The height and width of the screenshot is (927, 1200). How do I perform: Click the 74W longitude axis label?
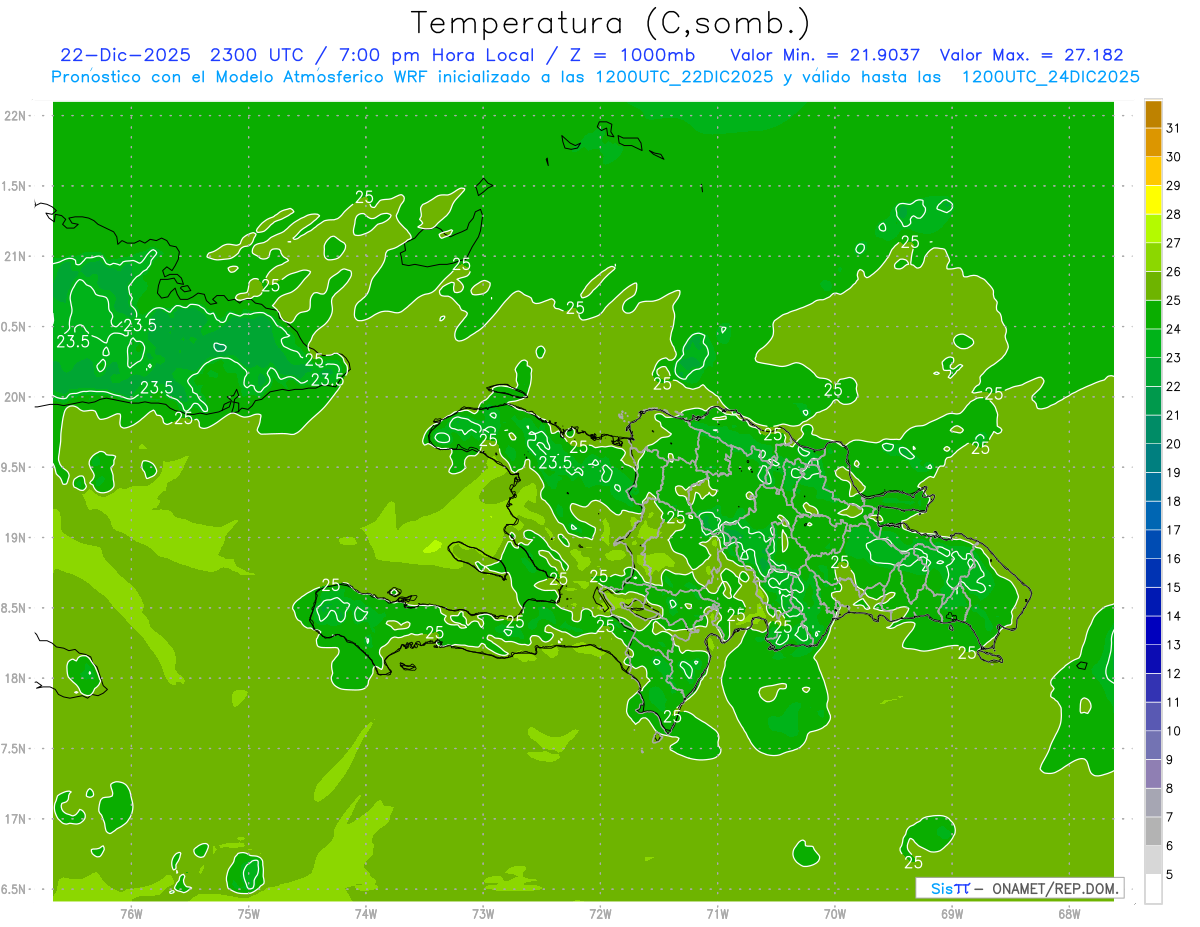365,914
